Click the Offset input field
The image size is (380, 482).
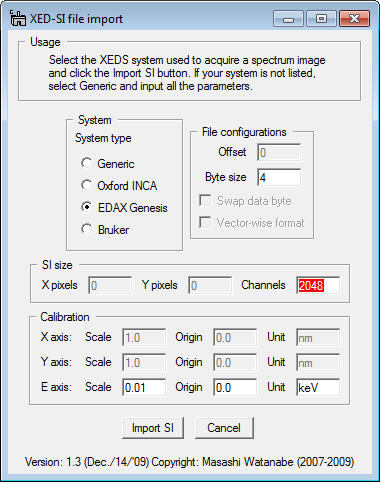[x=279, y=152]
